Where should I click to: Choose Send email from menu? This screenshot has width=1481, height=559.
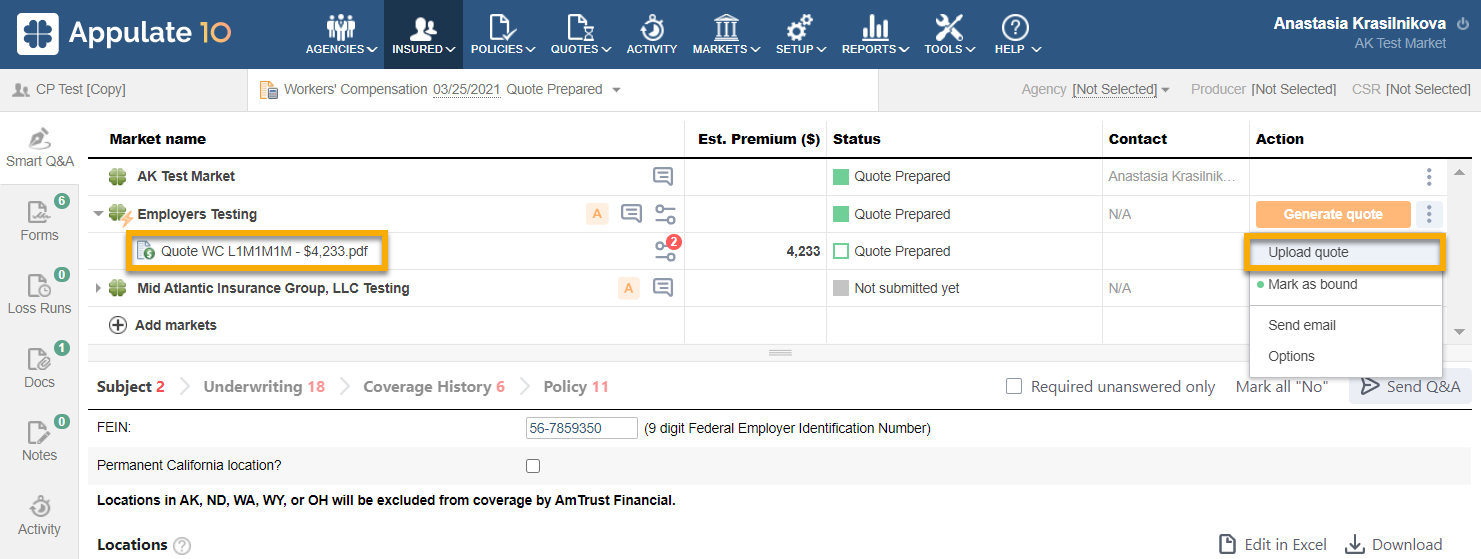point(1345,325)
